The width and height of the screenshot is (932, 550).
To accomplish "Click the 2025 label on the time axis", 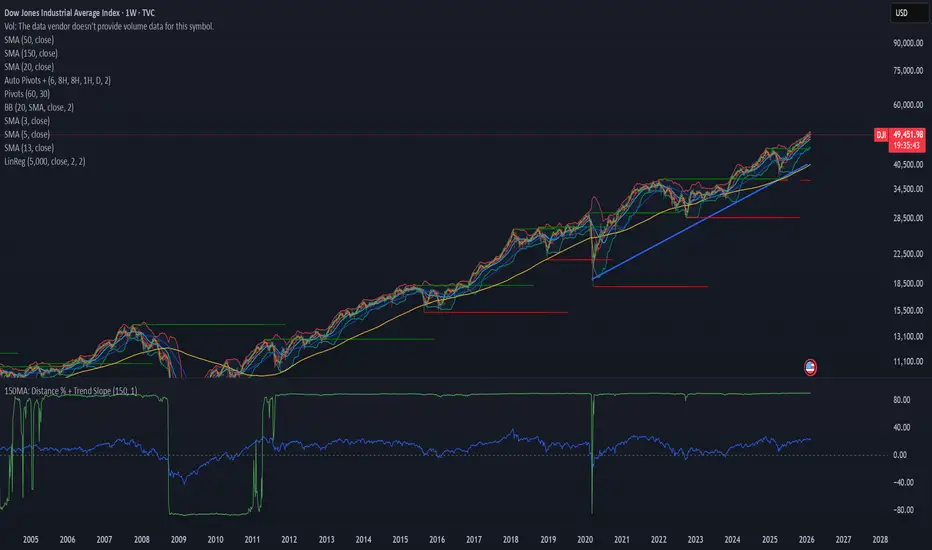I will [x=770, y=540].
